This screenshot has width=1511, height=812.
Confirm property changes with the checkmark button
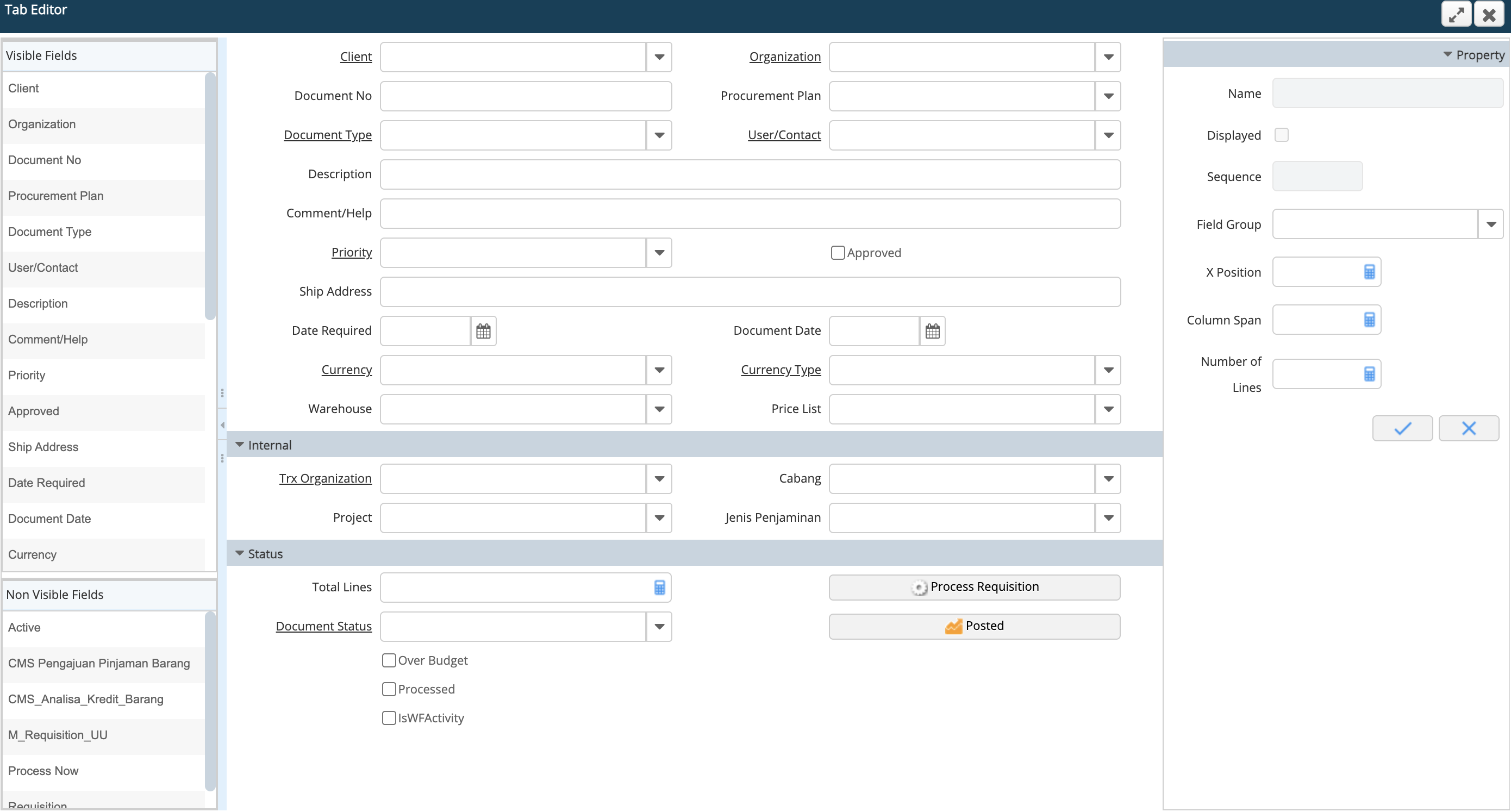tap(1402, 428)
